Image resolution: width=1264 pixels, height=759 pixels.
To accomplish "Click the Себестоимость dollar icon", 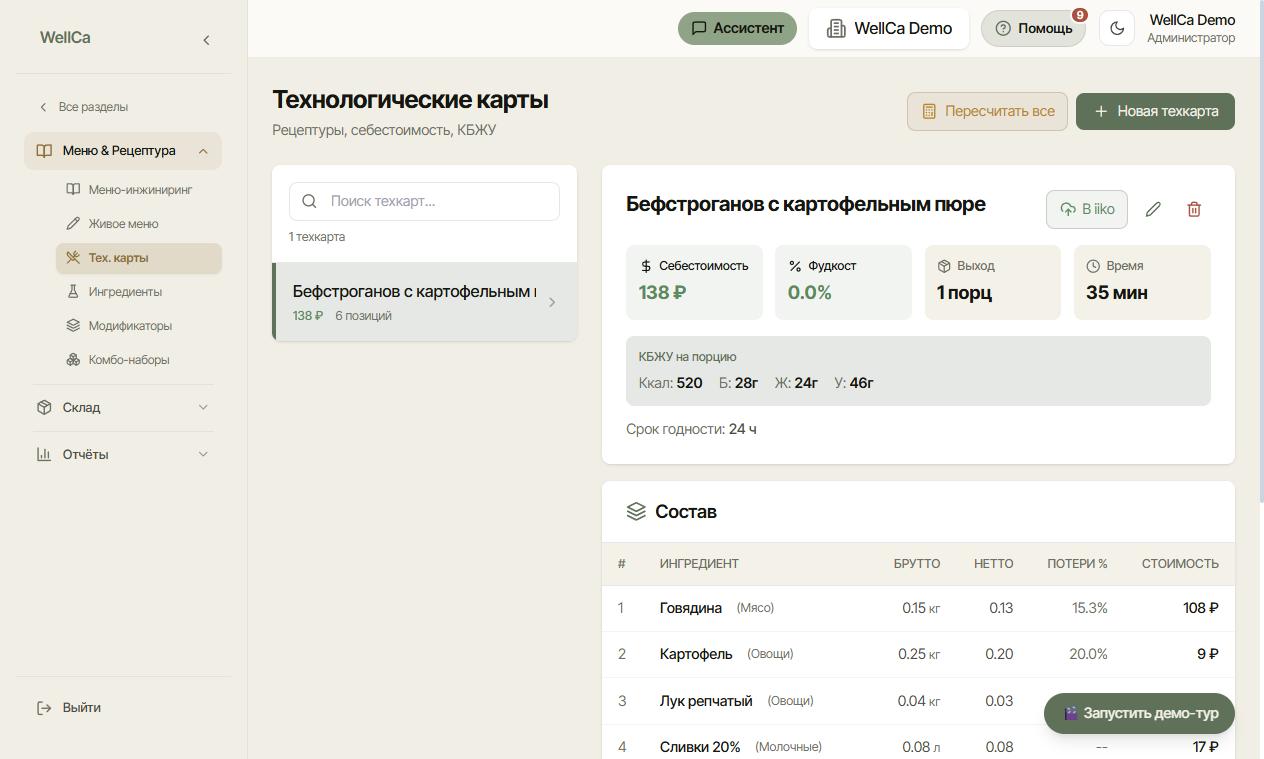I will click(x=646, y=266).
